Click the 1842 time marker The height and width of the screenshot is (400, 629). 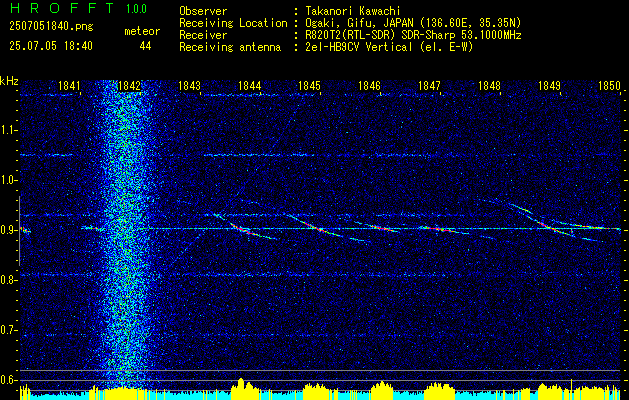129,85
